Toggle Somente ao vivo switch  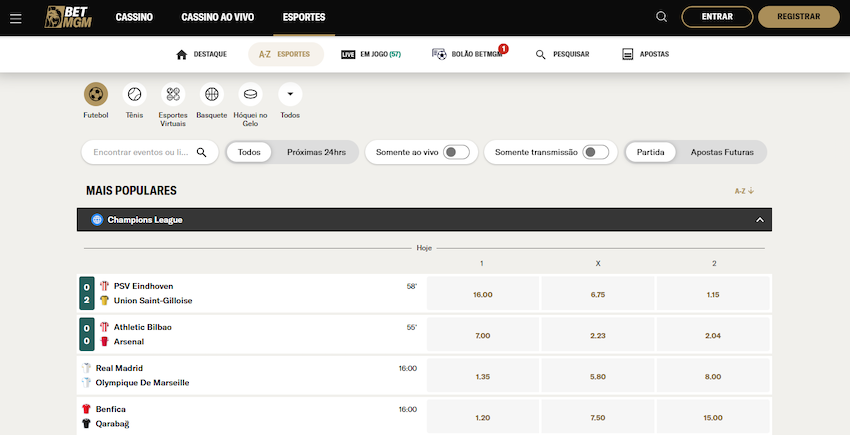pos(456,152)
